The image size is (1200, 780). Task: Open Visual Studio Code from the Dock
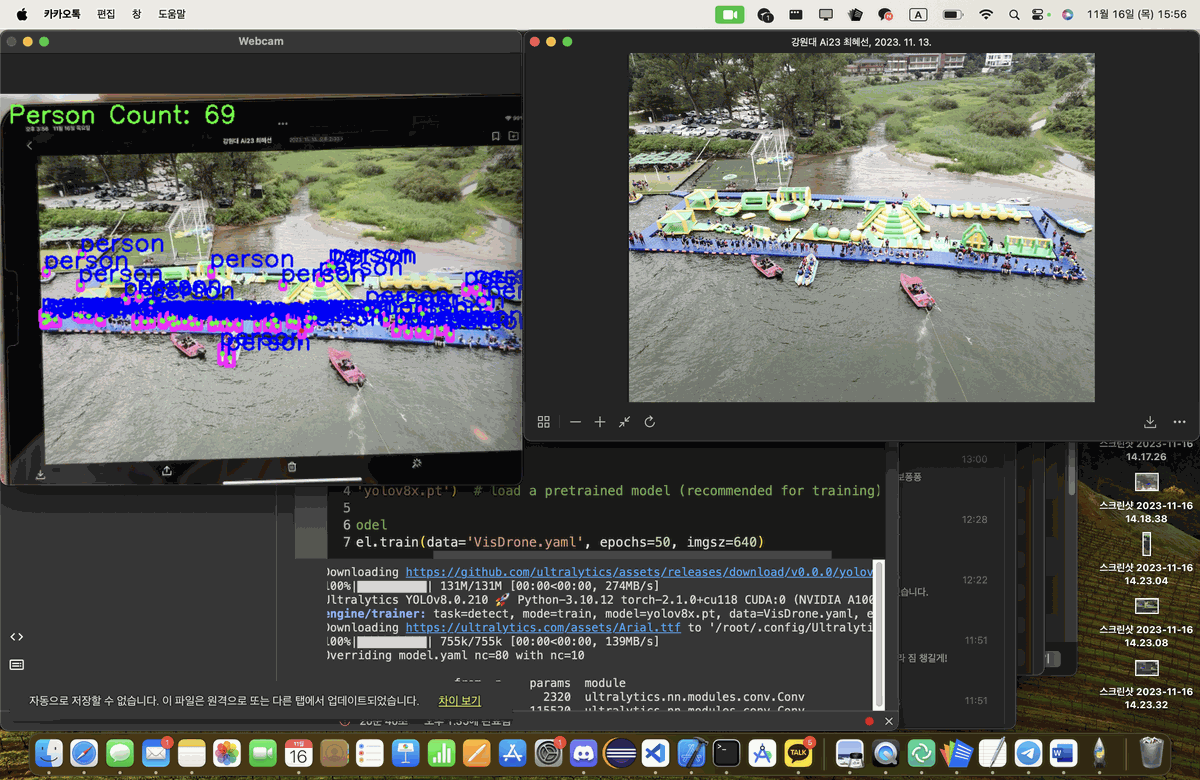(x=655, y=753)
